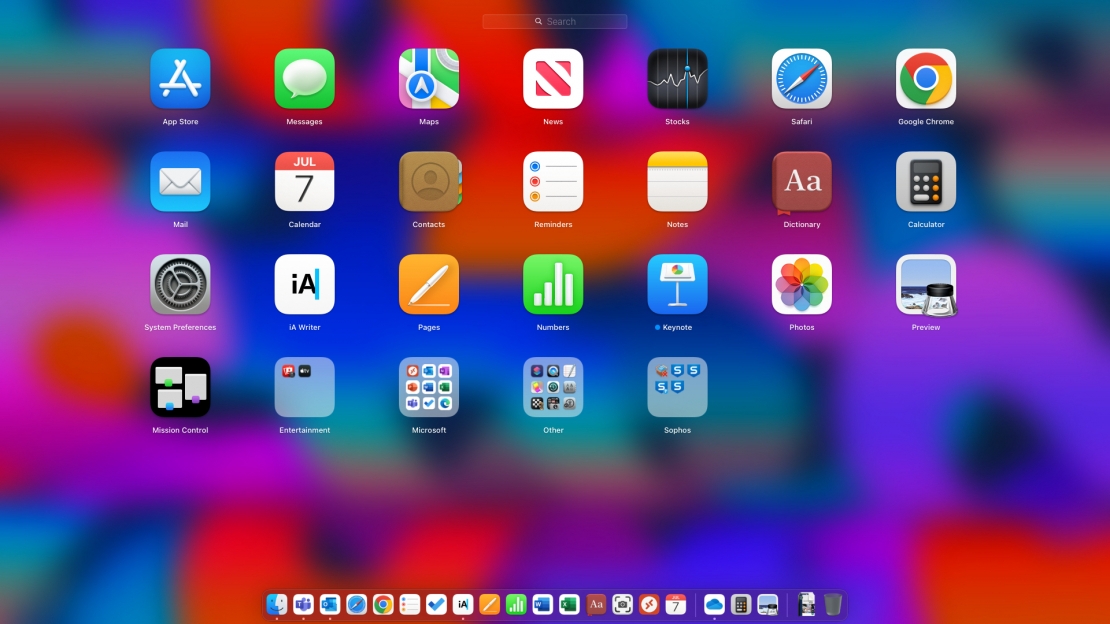
Task: Open the Dictionary app
Action: coord(801,181)
